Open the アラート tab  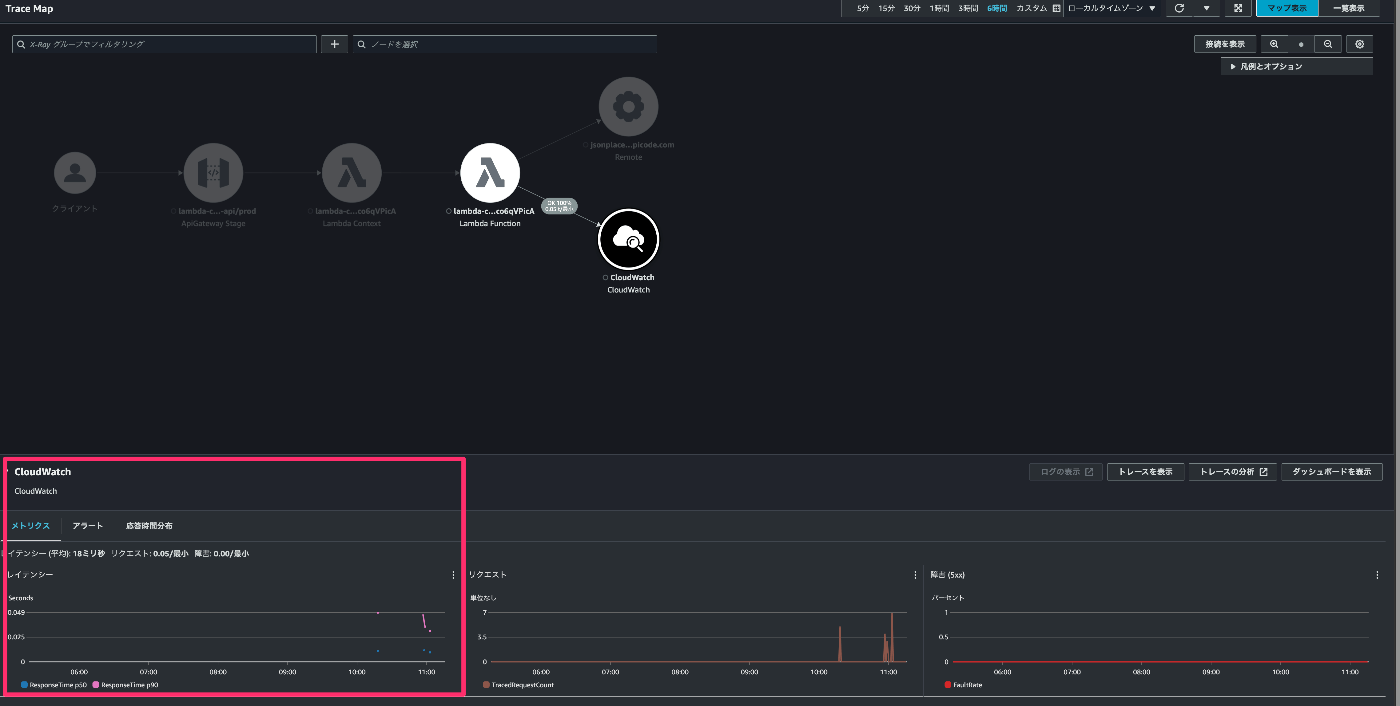pos(88,525)
